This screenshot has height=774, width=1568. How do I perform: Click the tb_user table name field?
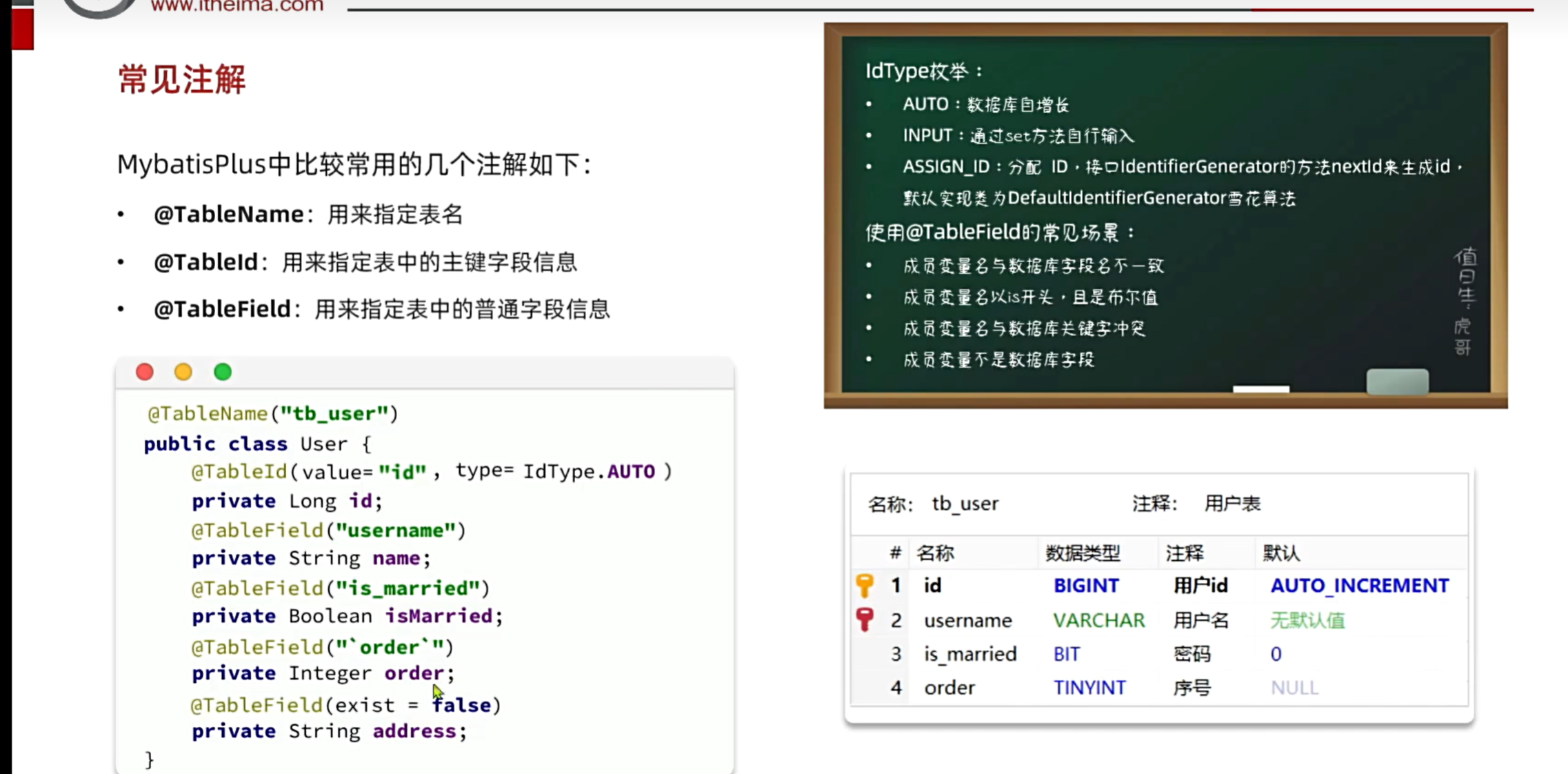[965, 504]
